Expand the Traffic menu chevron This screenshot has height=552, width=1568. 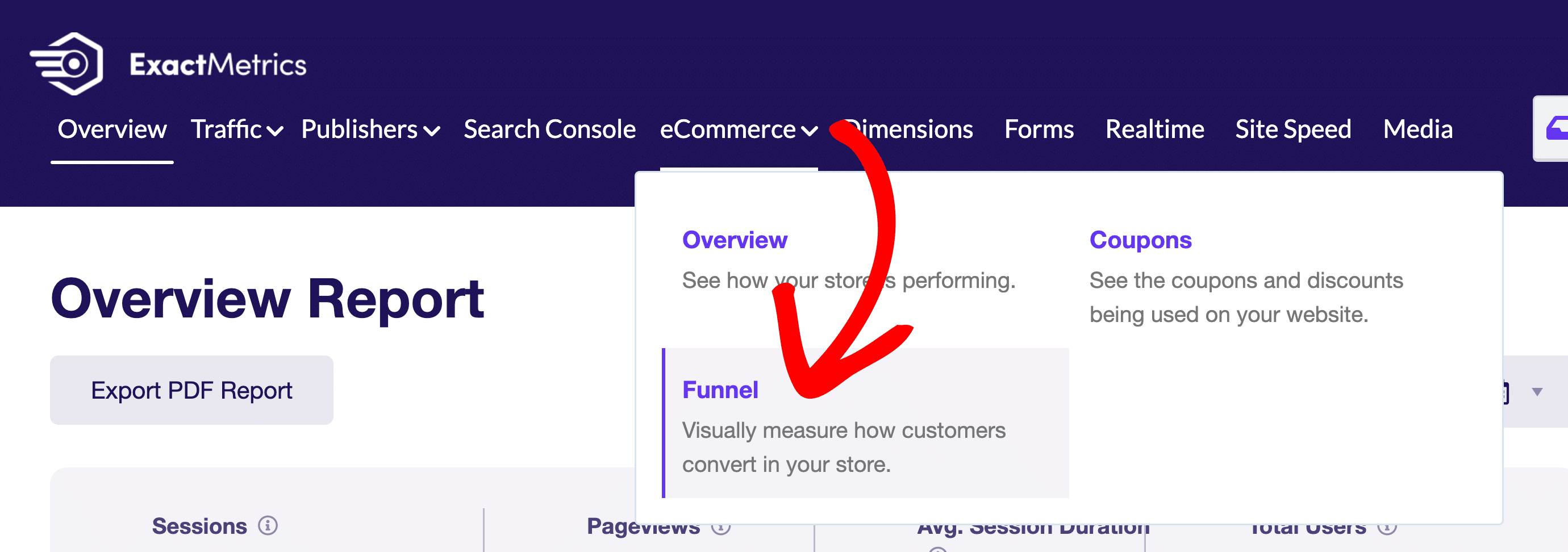pyautogui.click(x=274, y=130)
